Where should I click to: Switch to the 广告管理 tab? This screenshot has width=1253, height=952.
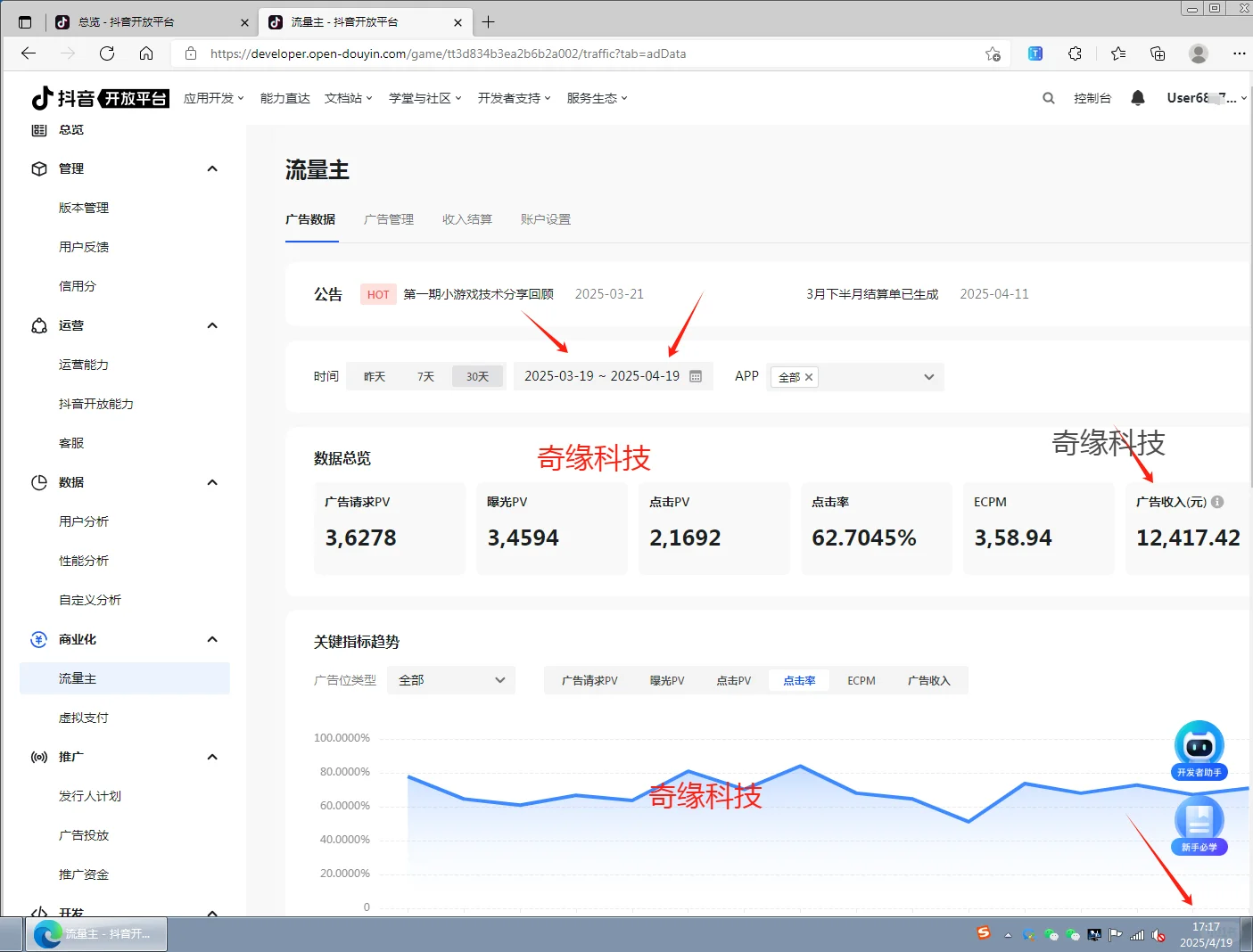tap(389, 219)
